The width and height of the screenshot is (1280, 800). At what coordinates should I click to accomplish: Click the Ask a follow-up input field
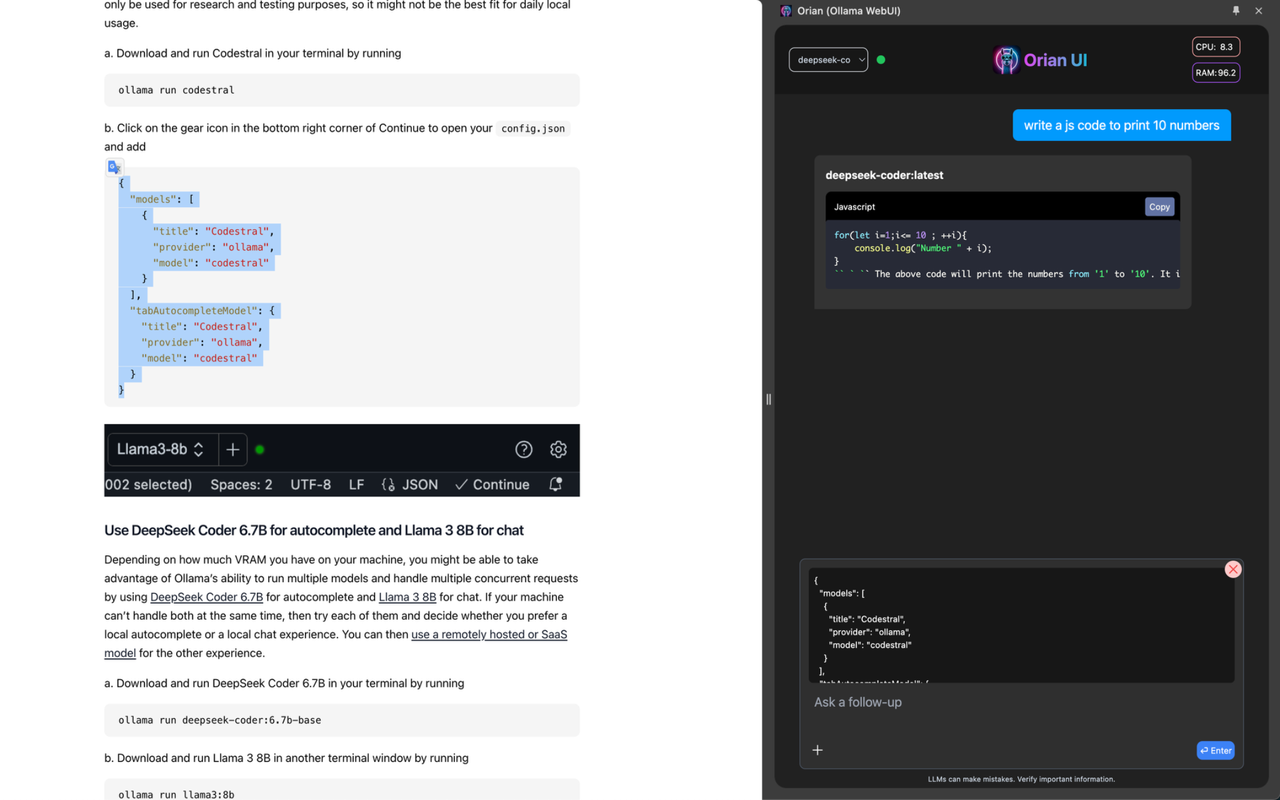[x=1020, y=702]
